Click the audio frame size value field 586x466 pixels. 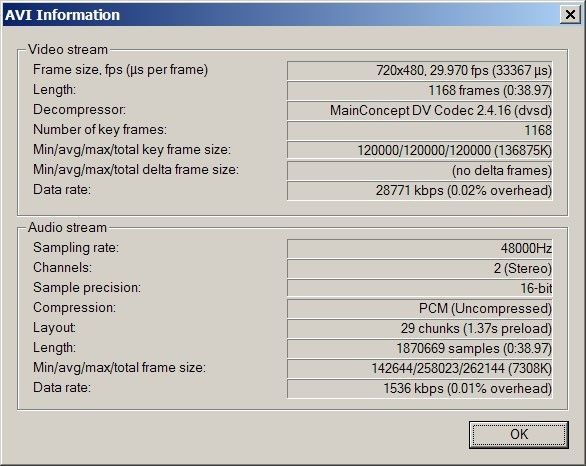click(420, 369)
